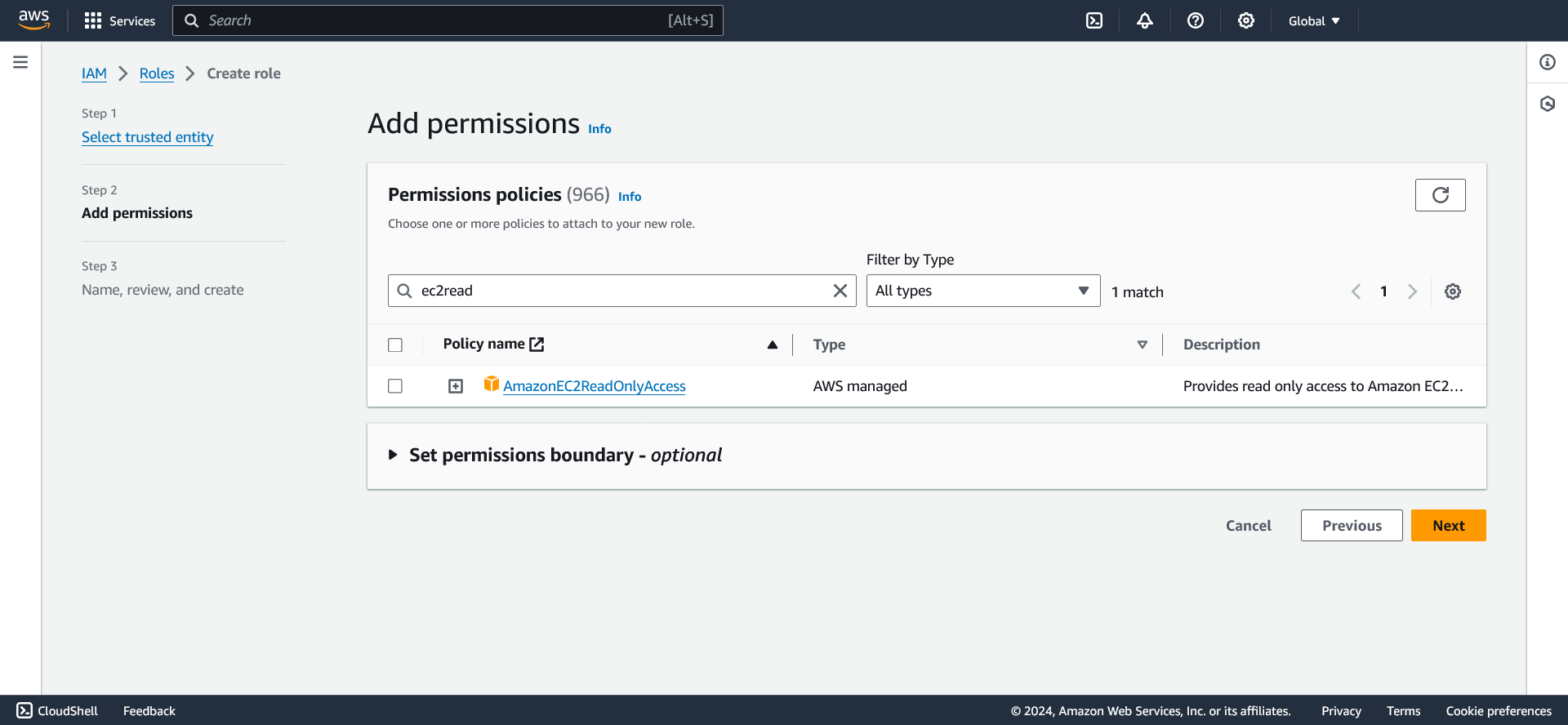Open the hexagon tools icon on right edge

coord(1548,104)
